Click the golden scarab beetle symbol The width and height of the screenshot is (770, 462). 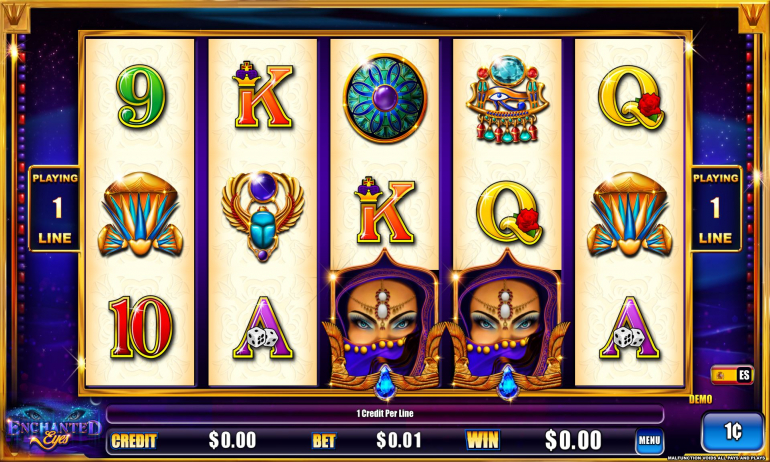263,215
